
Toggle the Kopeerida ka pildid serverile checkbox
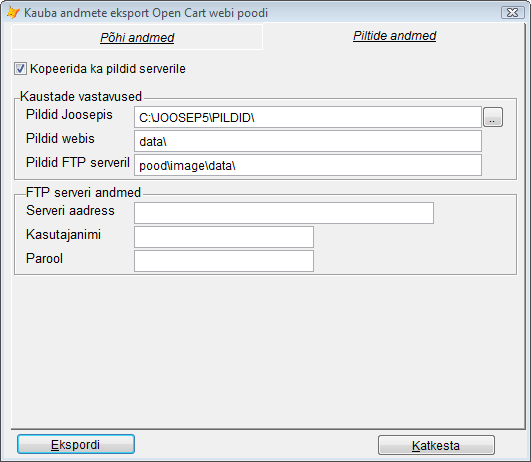20,69
